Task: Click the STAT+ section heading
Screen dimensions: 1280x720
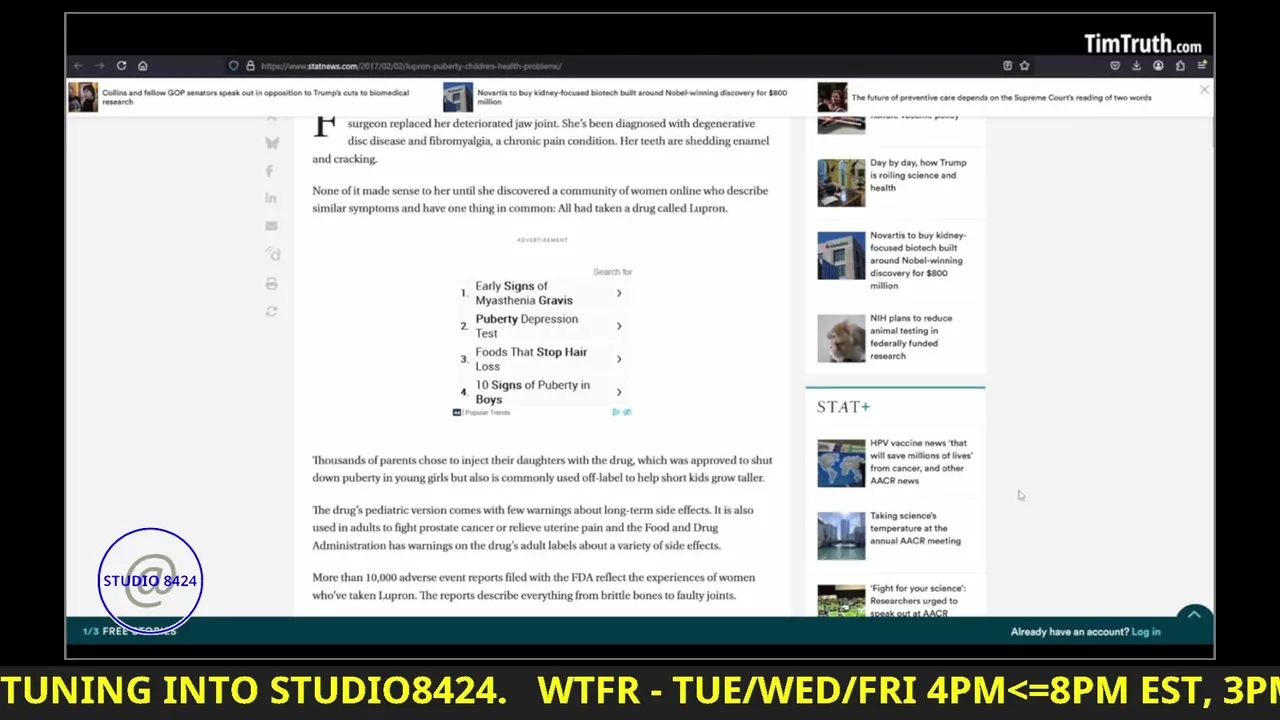Action: tap(843, 407)
